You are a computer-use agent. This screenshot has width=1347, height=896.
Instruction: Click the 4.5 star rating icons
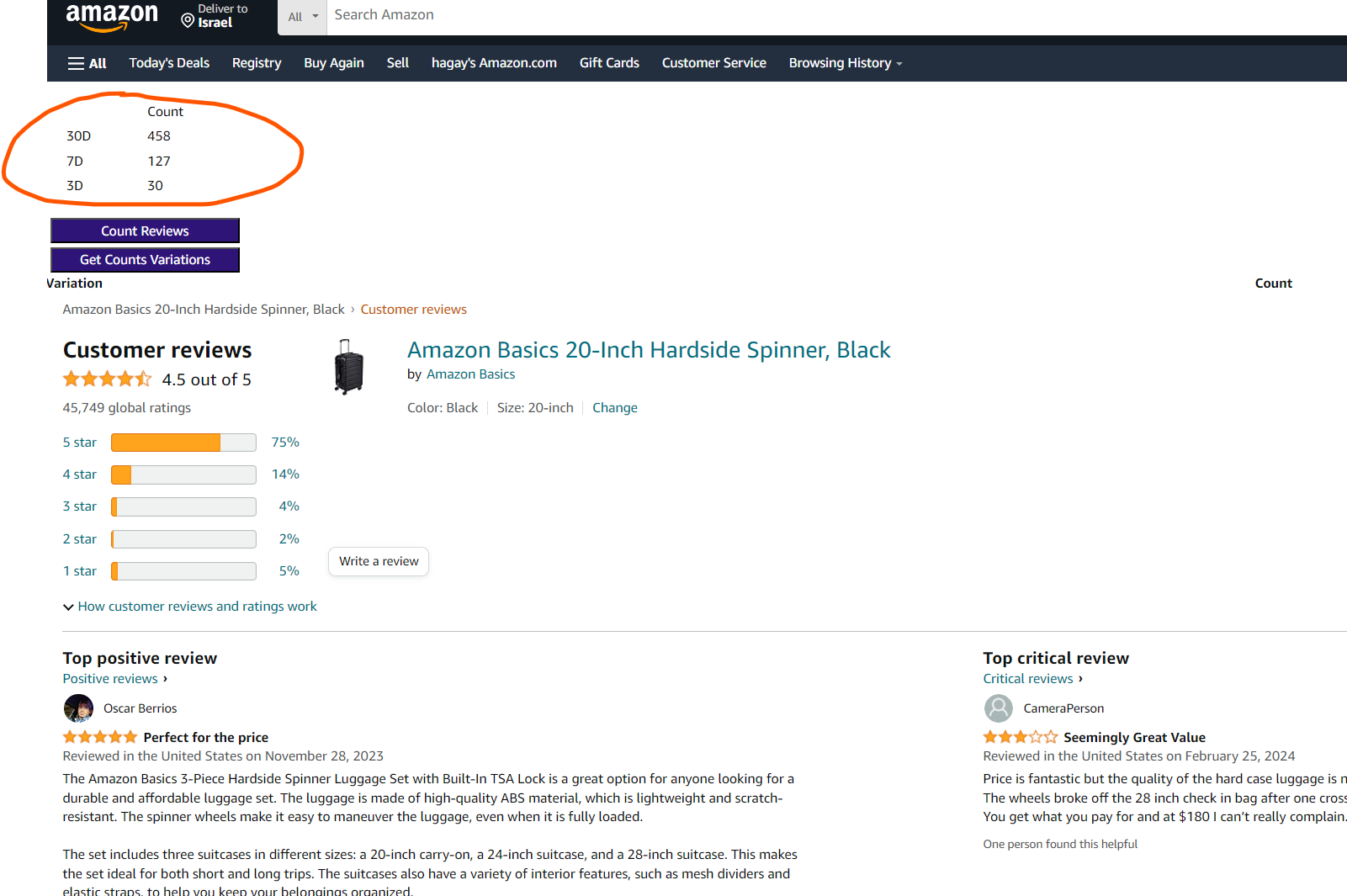pyautogui.click(x=108, y=379)
